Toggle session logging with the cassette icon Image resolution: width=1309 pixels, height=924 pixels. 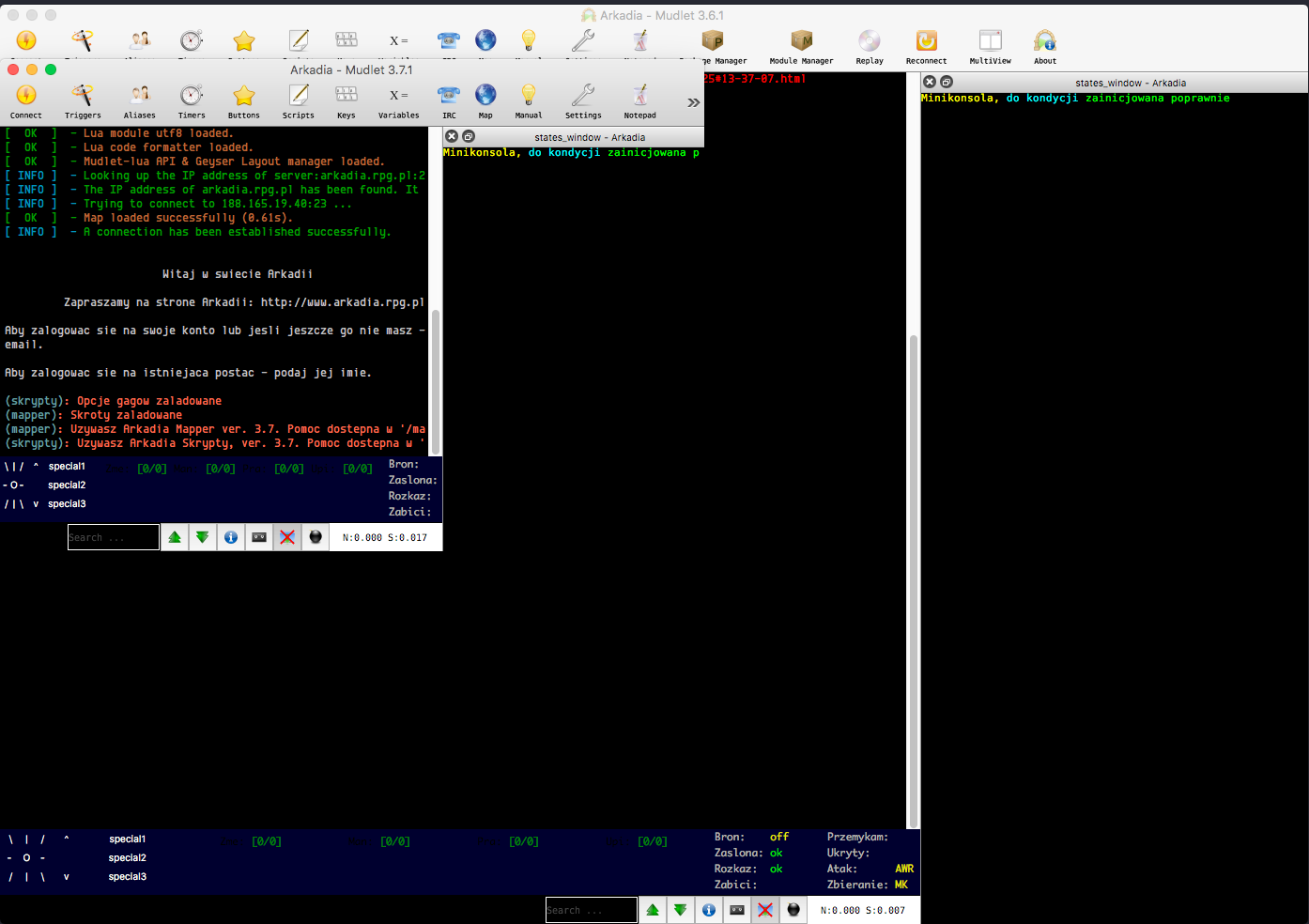point(737,909)
